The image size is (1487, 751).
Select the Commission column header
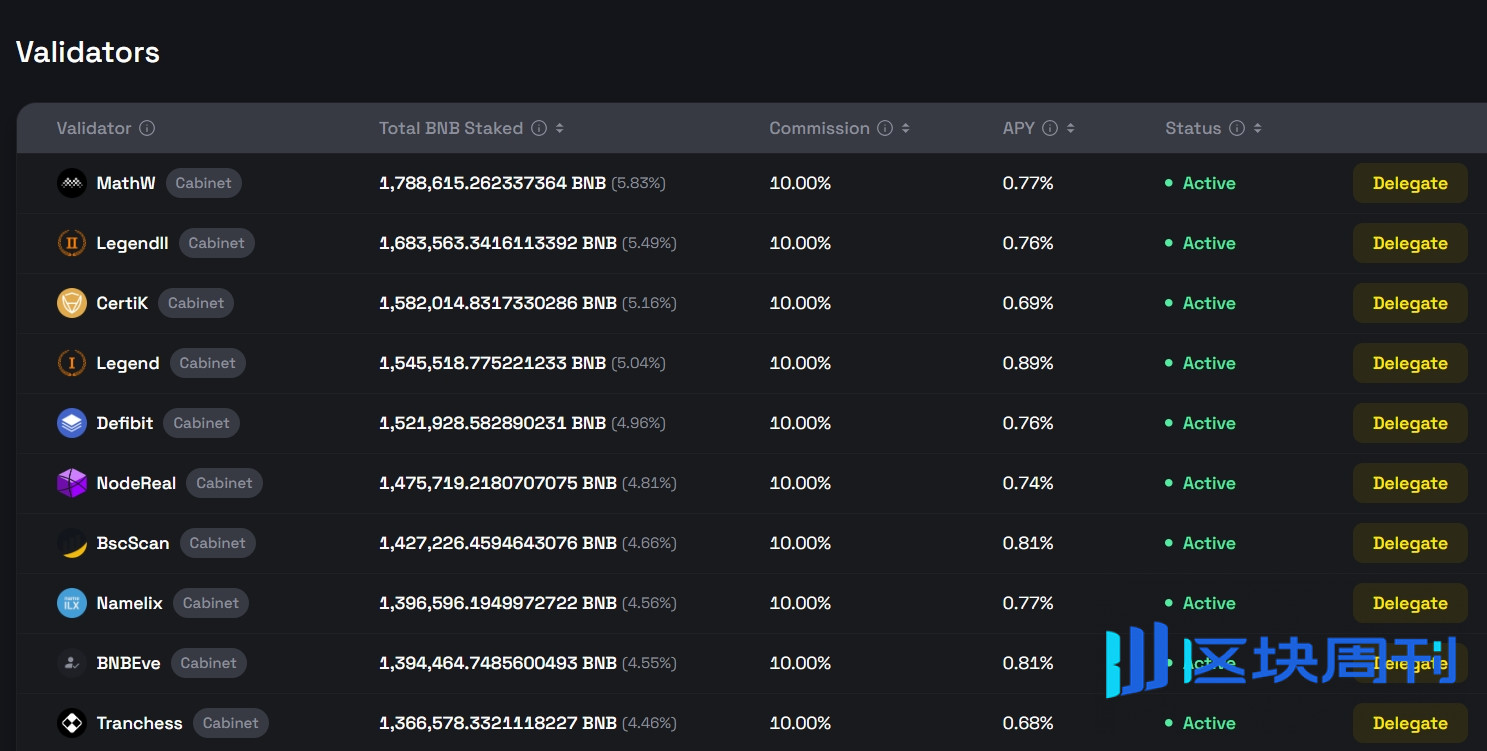coord(819,128)
